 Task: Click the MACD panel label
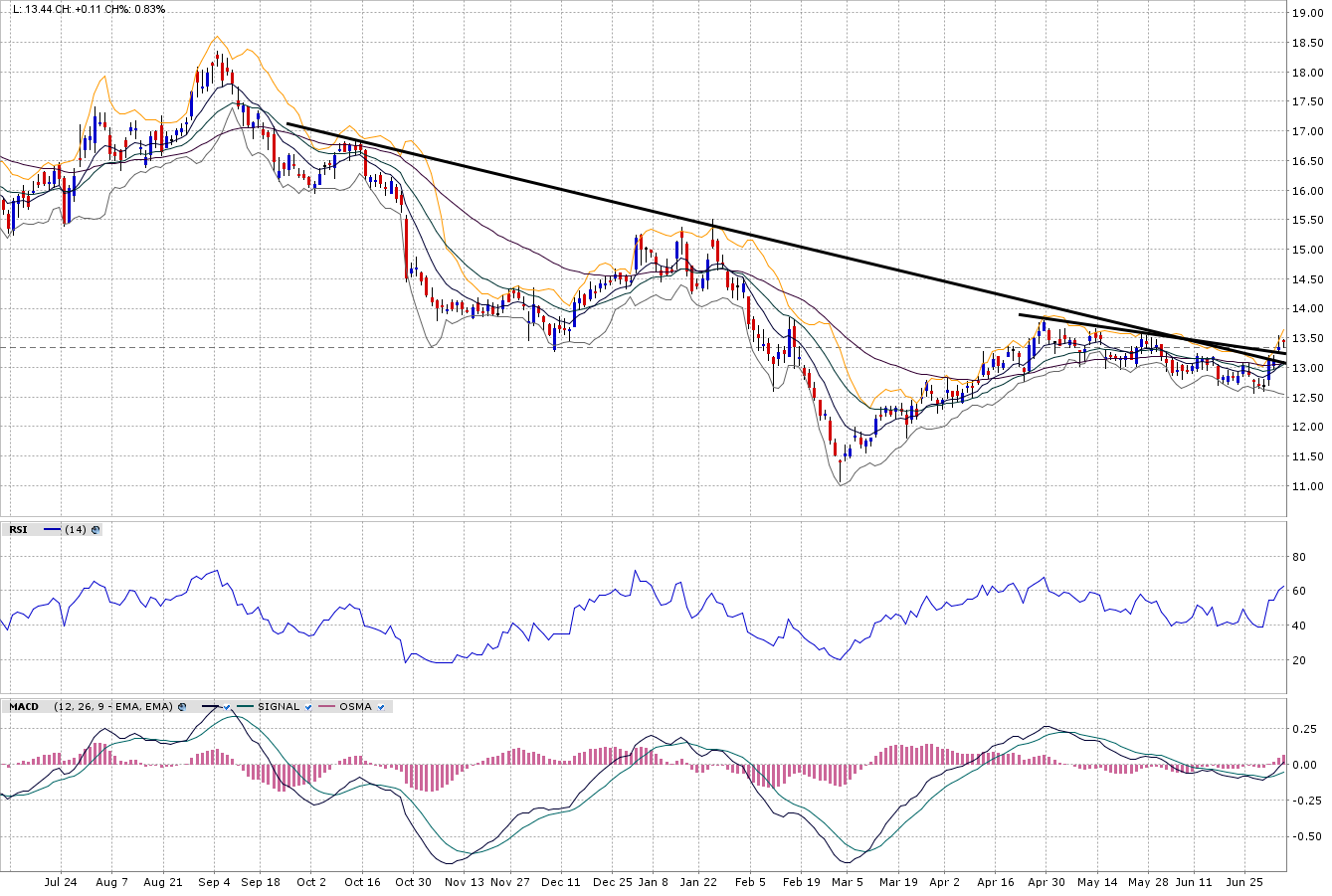click(x=24, y=707)
